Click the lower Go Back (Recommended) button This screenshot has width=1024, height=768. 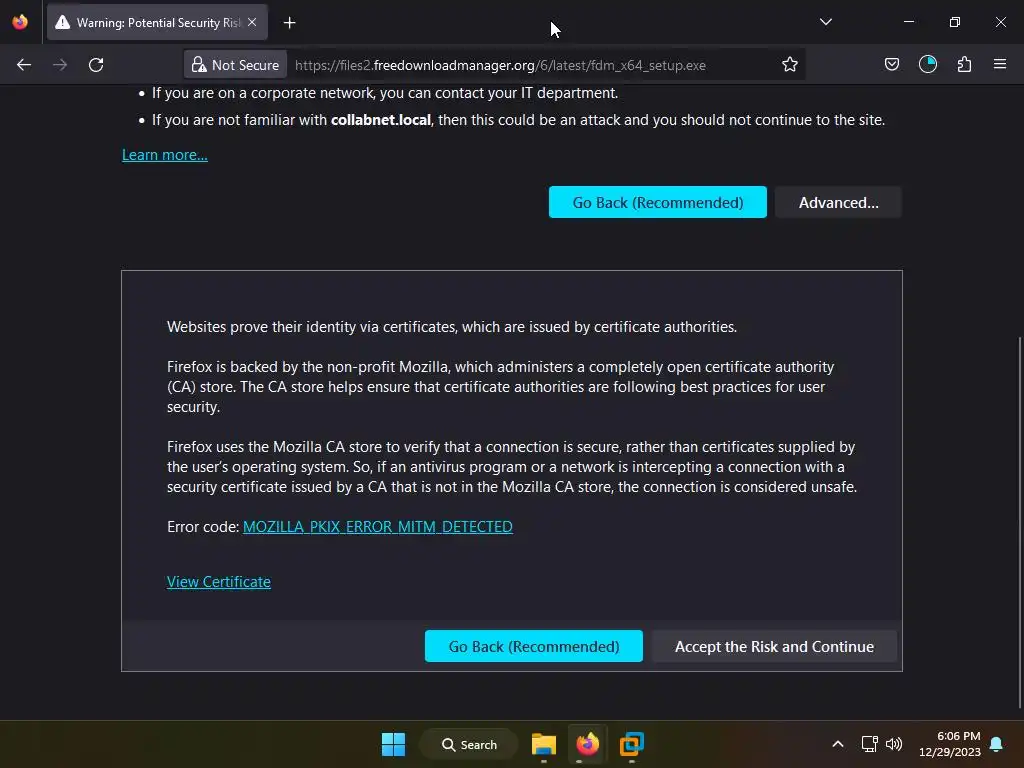coord(534,646)
